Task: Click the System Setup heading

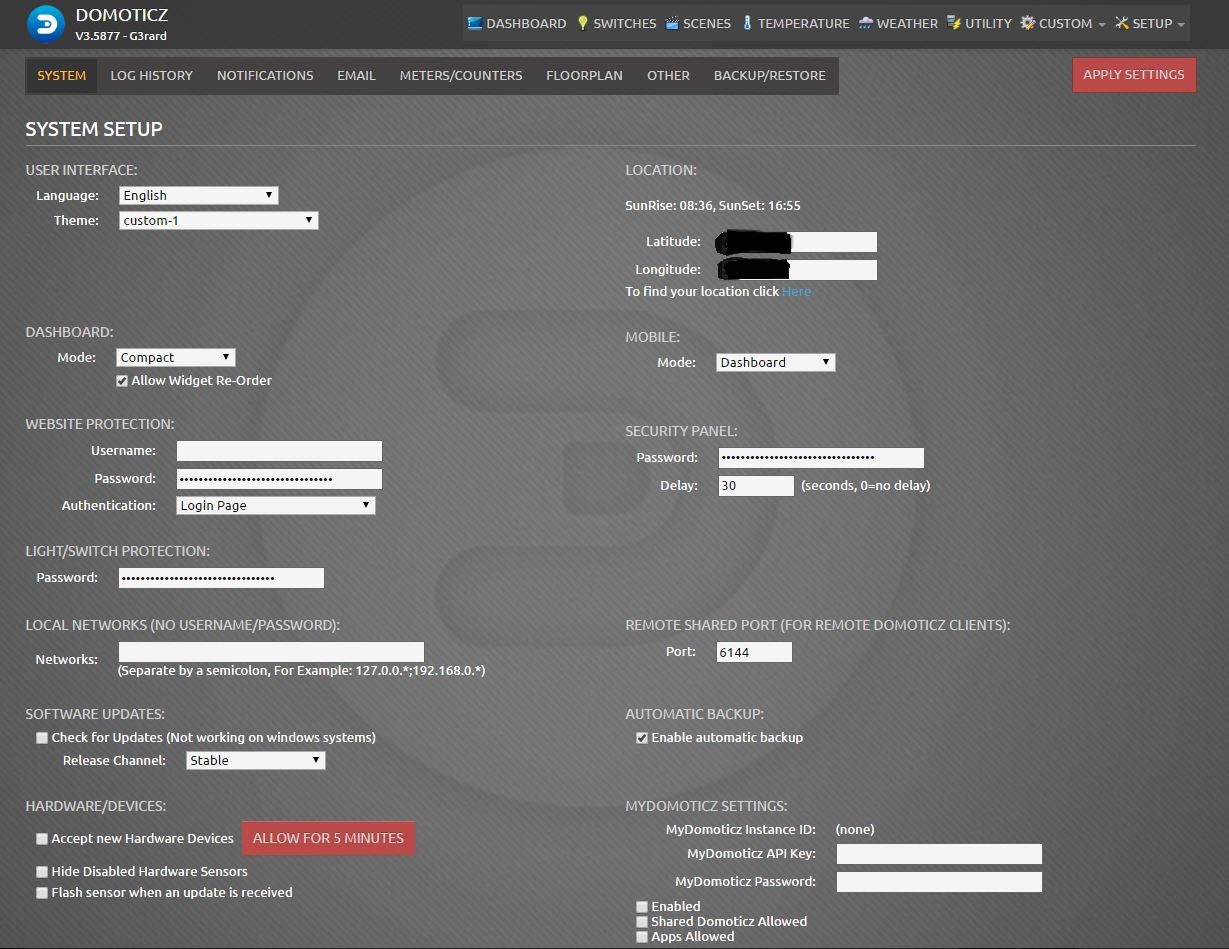Action: point(94,129)
